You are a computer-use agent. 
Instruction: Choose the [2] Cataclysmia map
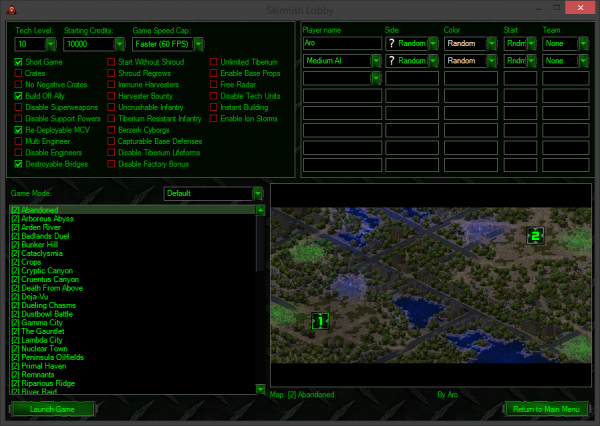click(x=132, y=253)
